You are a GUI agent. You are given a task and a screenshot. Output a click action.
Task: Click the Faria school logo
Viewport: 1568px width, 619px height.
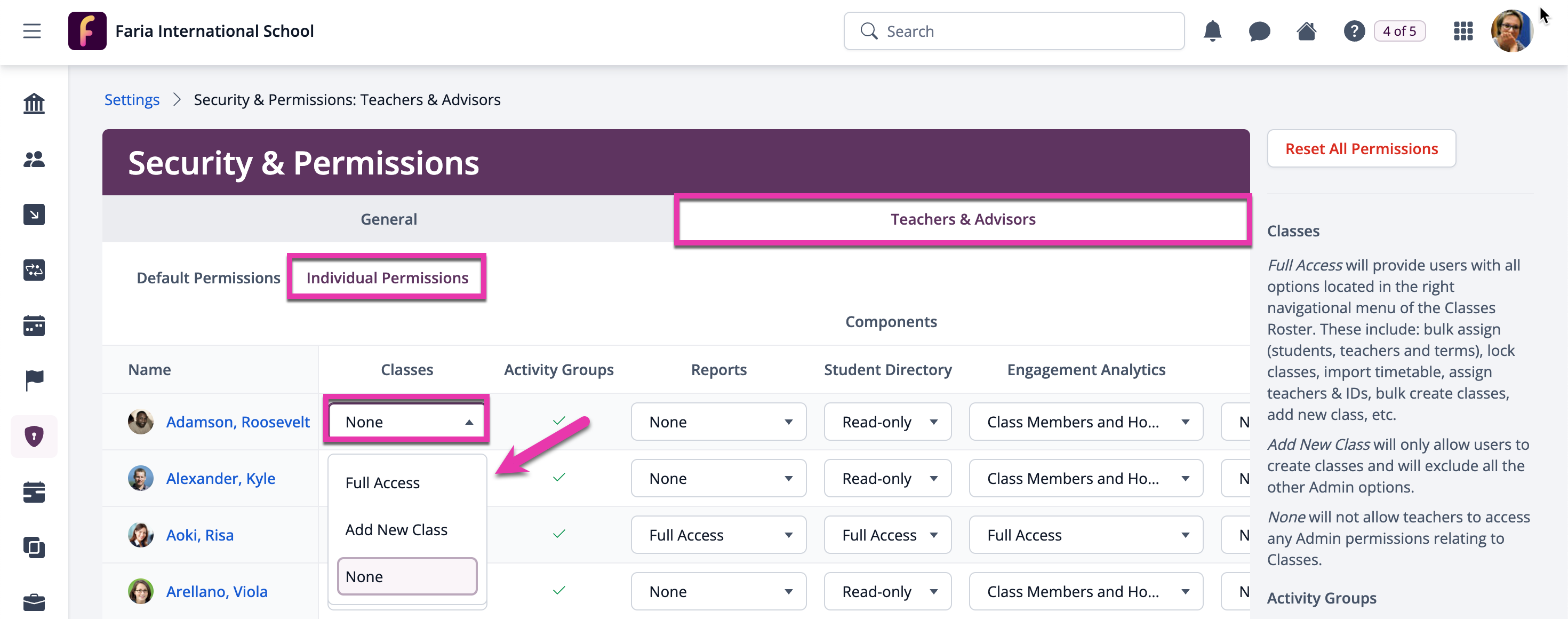(x=87, y=31)
